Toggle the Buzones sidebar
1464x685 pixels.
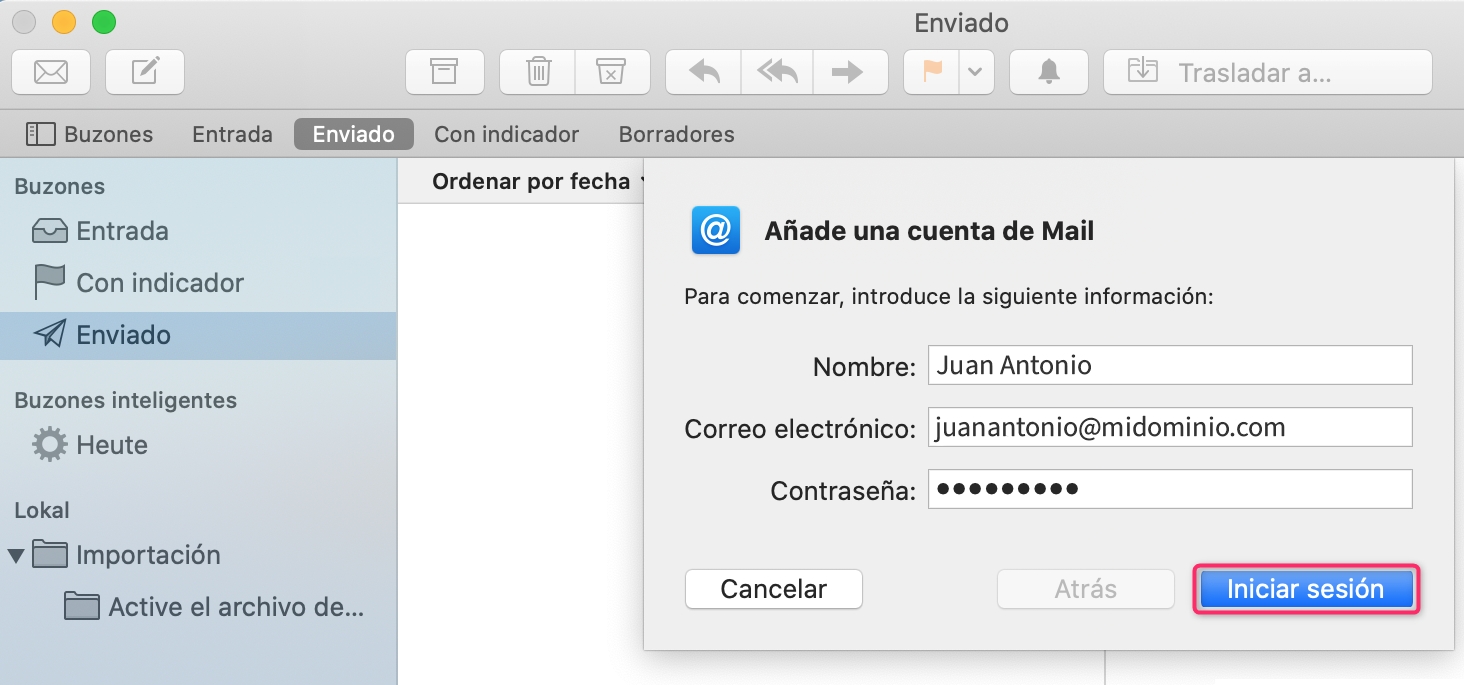point(89,134)
